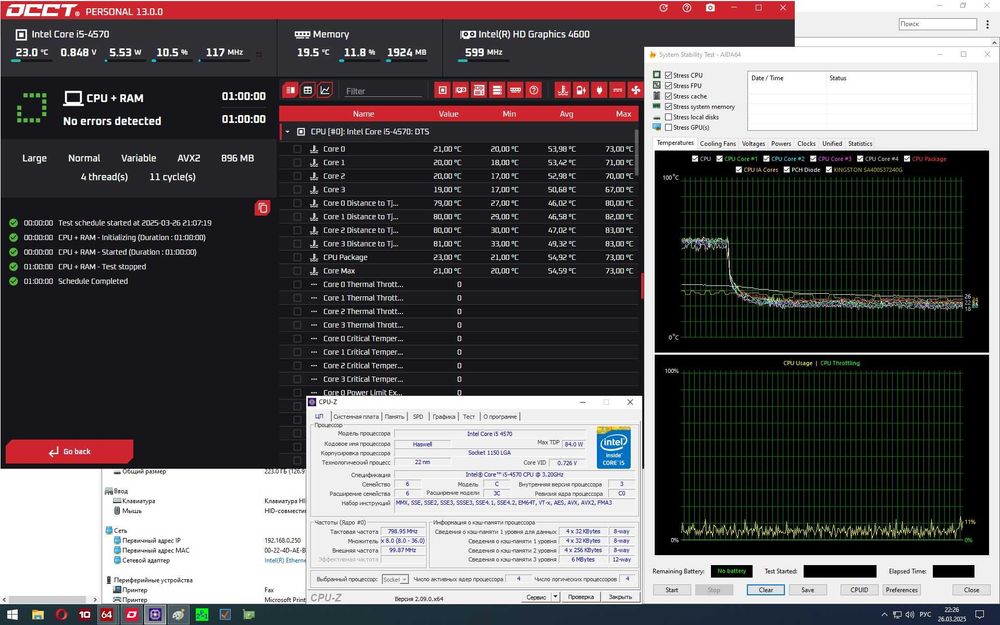
Task: Activate OCCT taskbar icon
Action: click(x=131, y=615)
